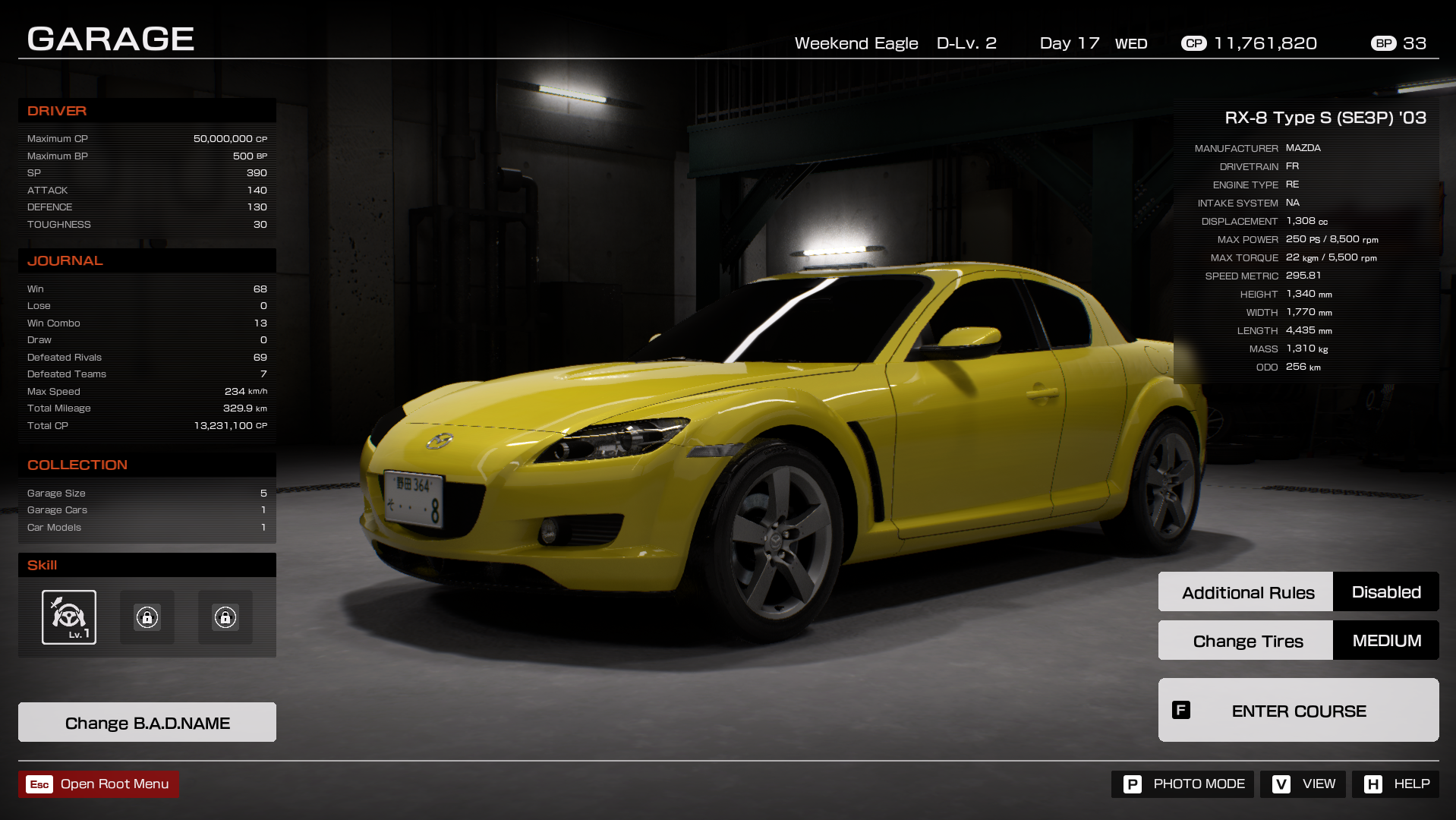
Task: Click the TOUGHNESS 30 stat row
Action: point(147,224)
